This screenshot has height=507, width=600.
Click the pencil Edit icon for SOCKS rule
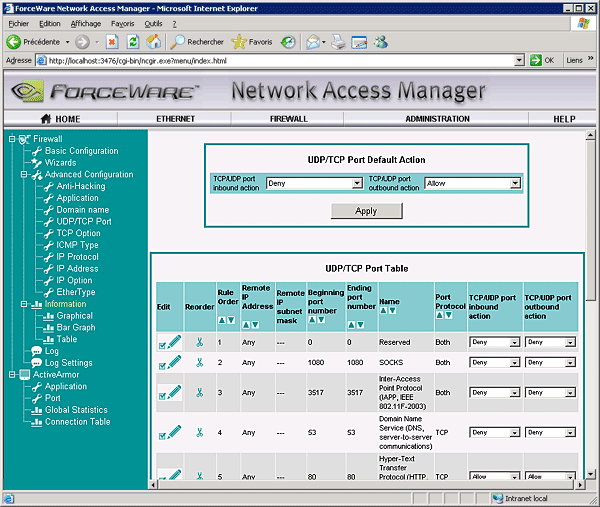tap(174, 362)
